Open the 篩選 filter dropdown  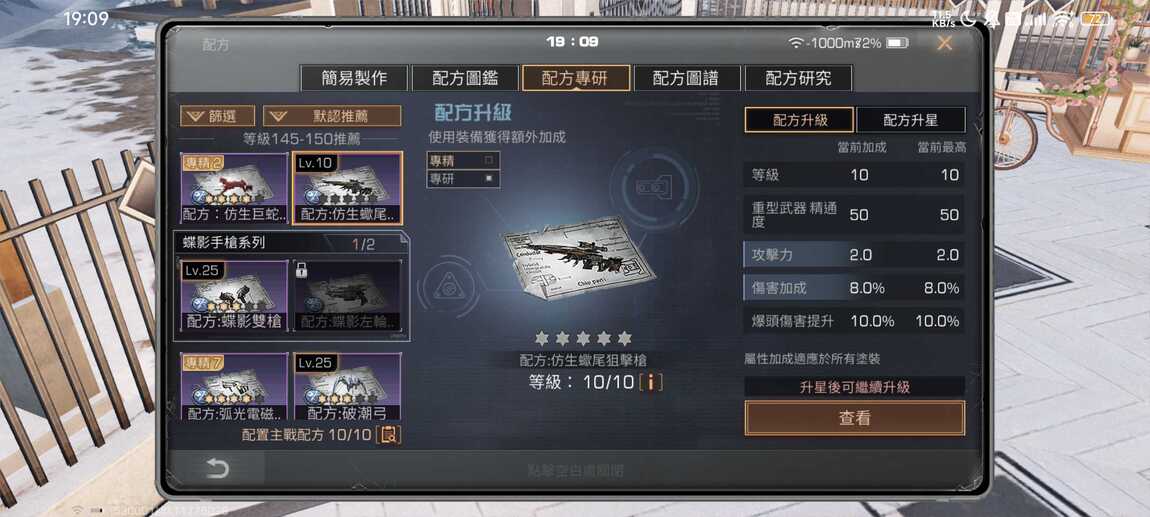[x=218, y=116]
